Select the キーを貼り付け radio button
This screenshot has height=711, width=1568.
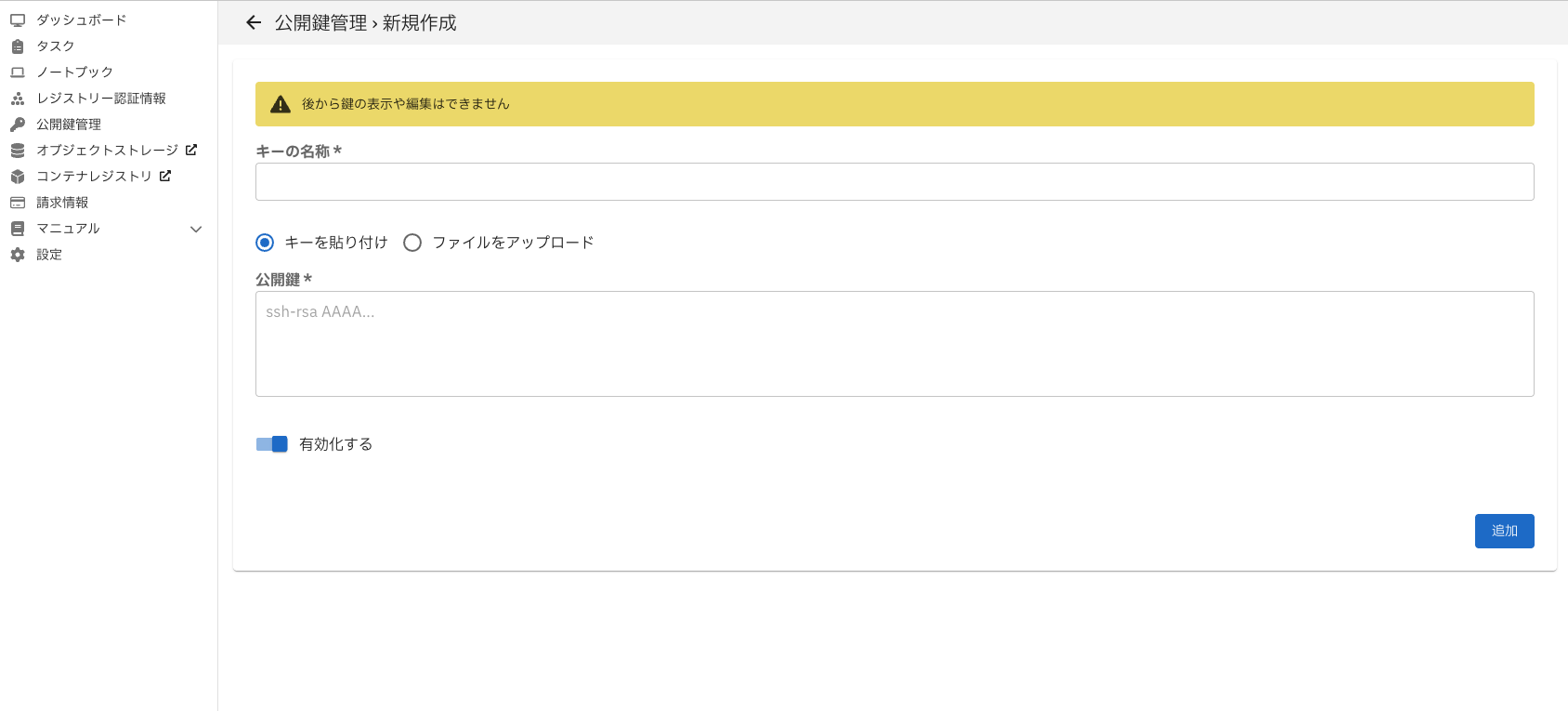point(265,243)
